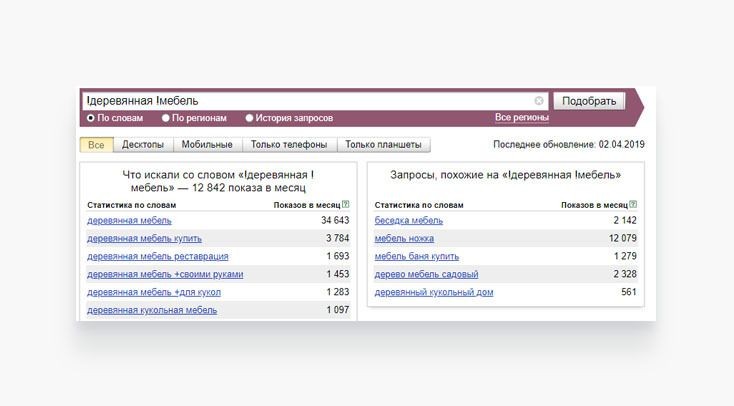Select the 'По словам' radio button
The width and height of the screenshot is (734, 406).
pos(91,118)
